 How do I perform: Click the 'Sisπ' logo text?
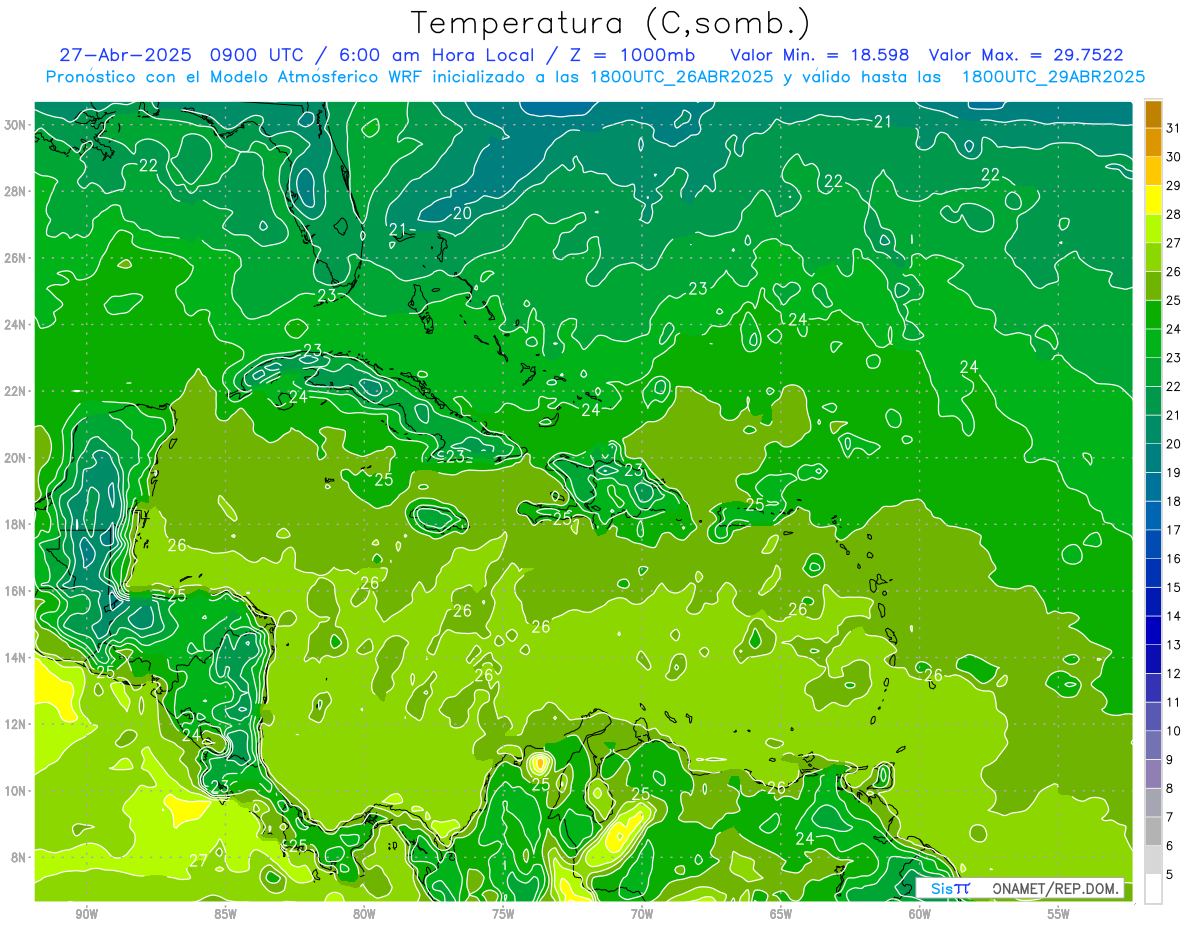950,888
